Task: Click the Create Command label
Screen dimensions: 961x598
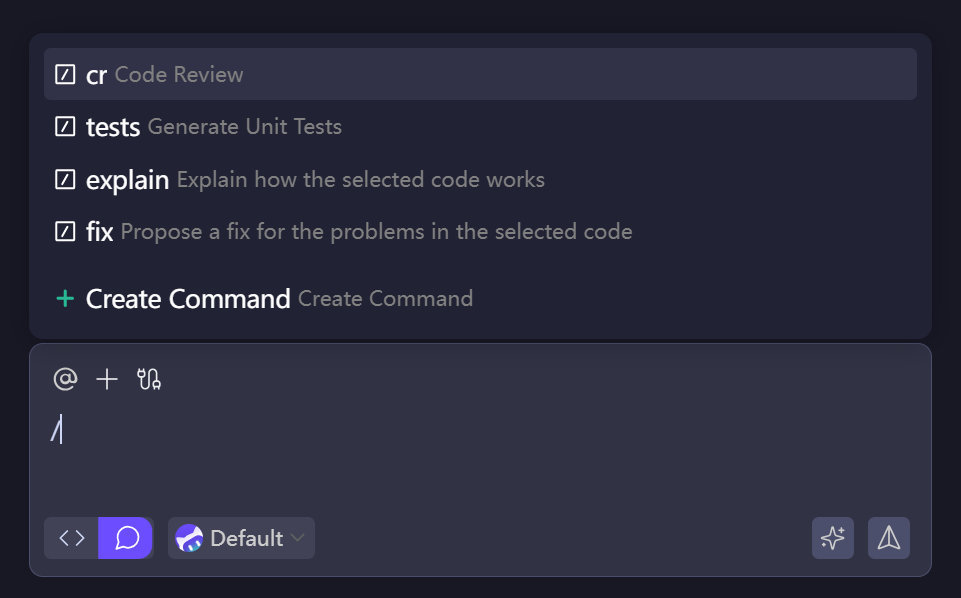Action: tap(188, 298)
